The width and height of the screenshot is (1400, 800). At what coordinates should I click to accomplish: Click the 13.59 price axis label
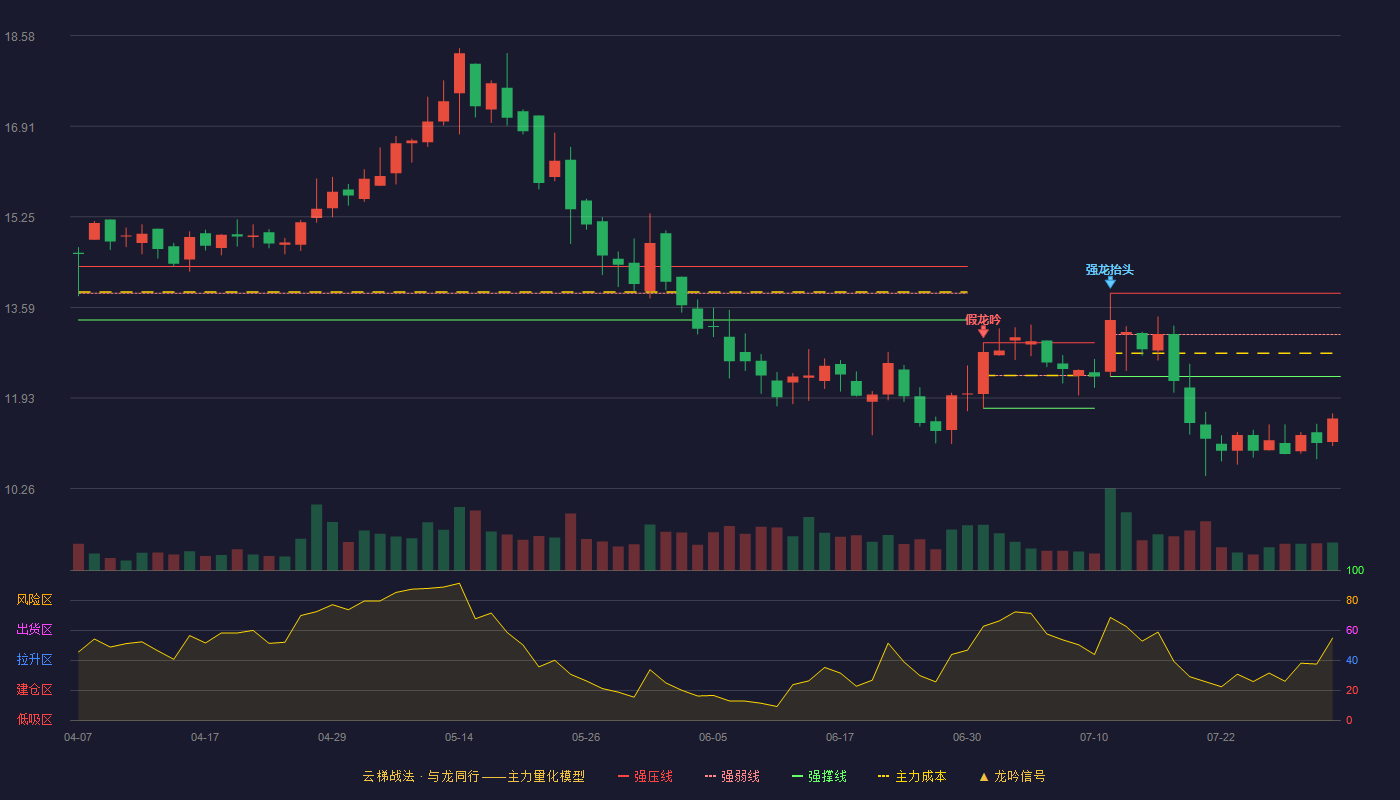[x=20, y=309]
